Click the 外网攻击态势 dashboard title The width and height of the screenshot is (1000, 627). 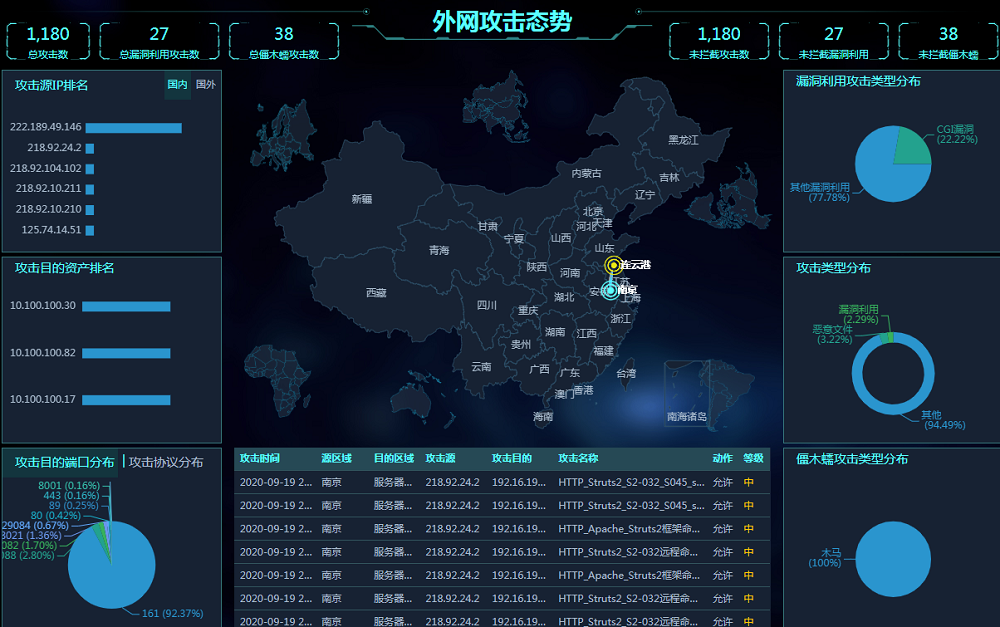pos(502,21)
